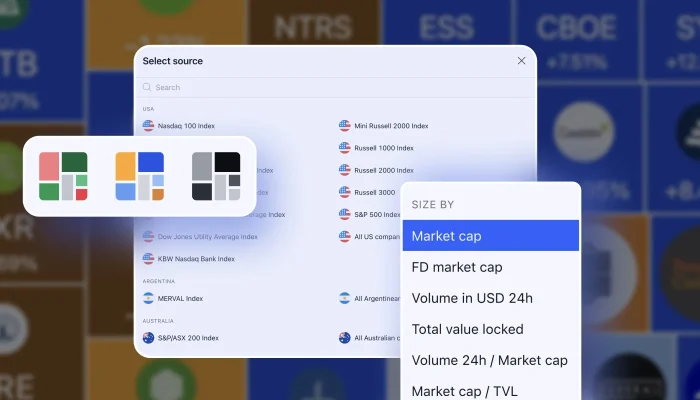Open the NTRS heatmap tile

[x=314, y=22]
